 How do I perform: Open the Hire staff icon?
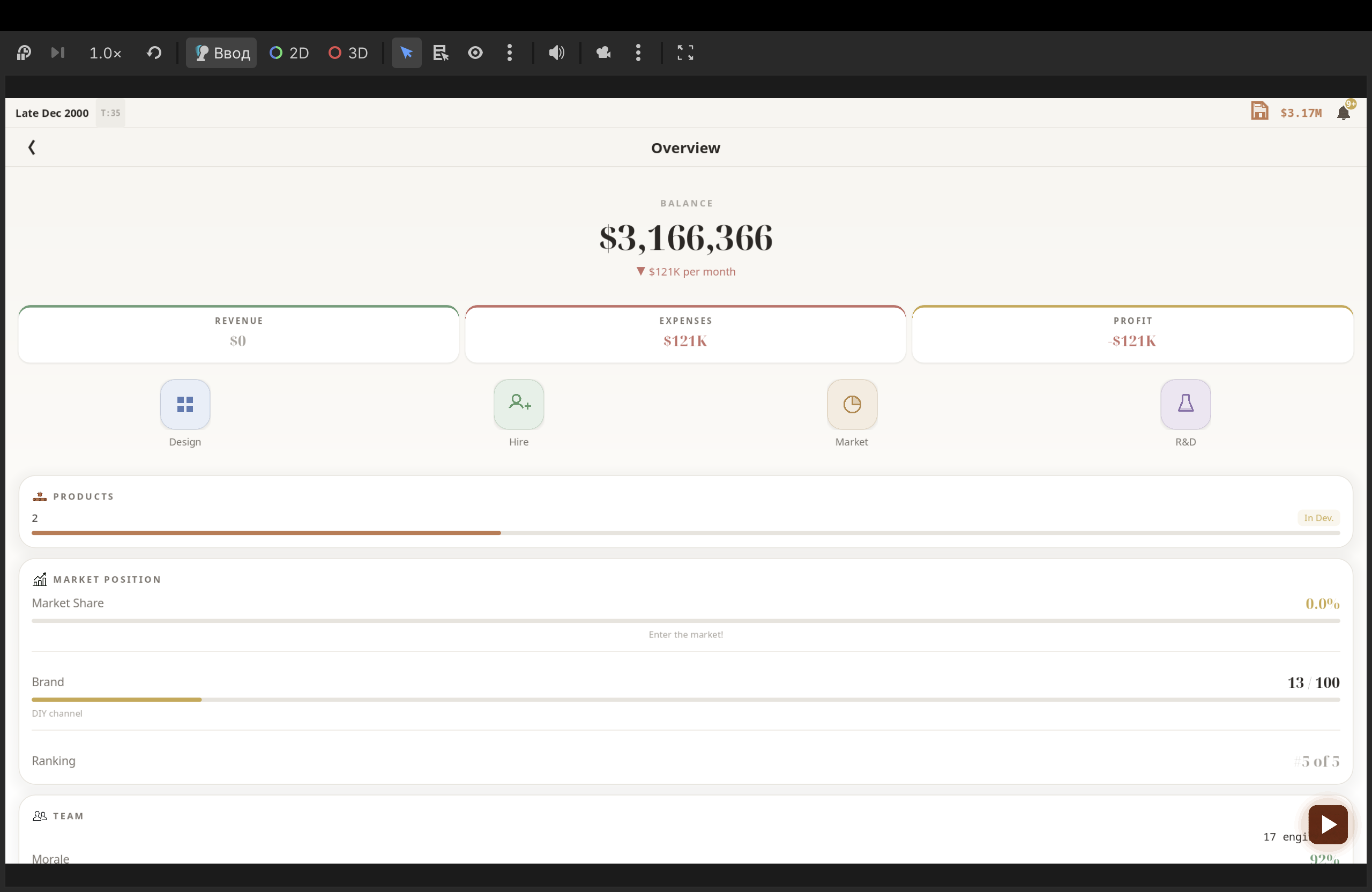[x=518, y=404]
